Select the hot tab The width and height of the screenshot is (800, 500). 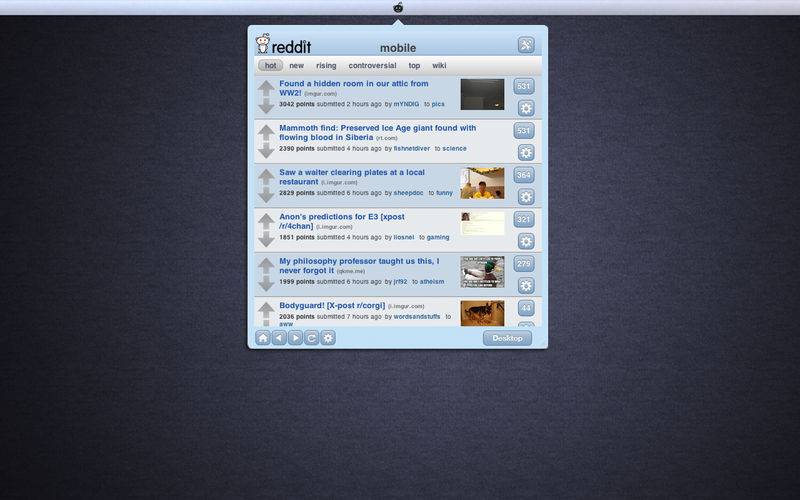point(270,65)
